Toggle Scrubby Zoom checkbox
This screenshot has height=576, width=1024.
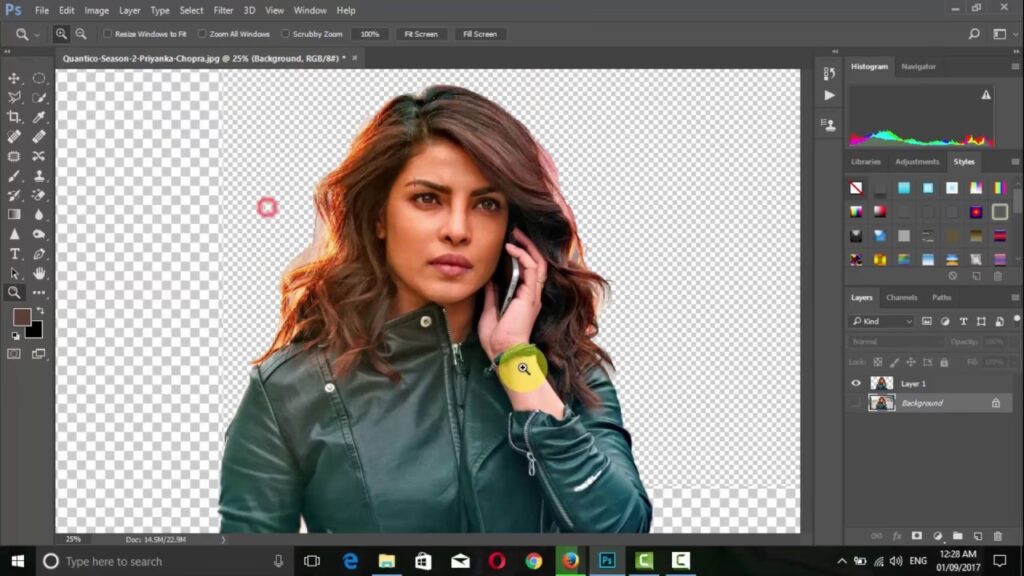[285, 34]
